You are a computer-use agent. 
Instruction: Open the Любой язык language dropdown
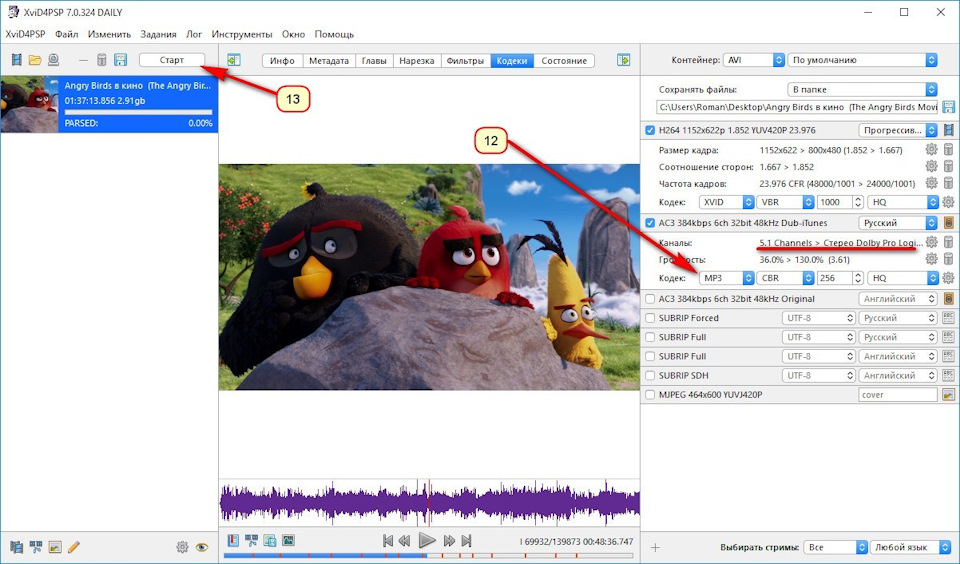(910, 547)
